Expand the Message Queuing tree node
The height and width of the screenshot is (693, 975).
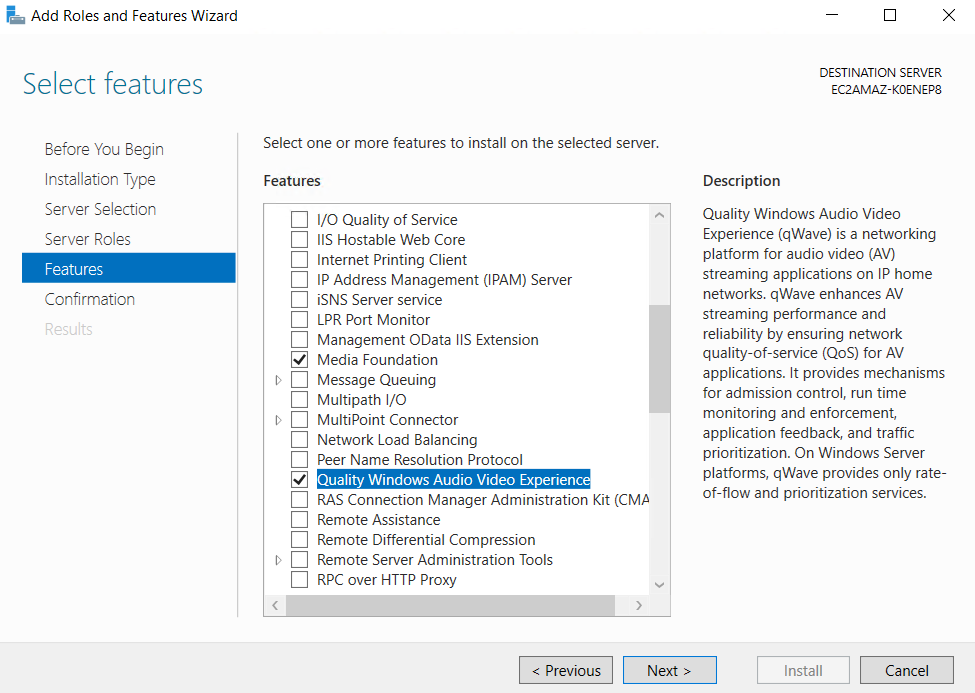tap(279, 380)
